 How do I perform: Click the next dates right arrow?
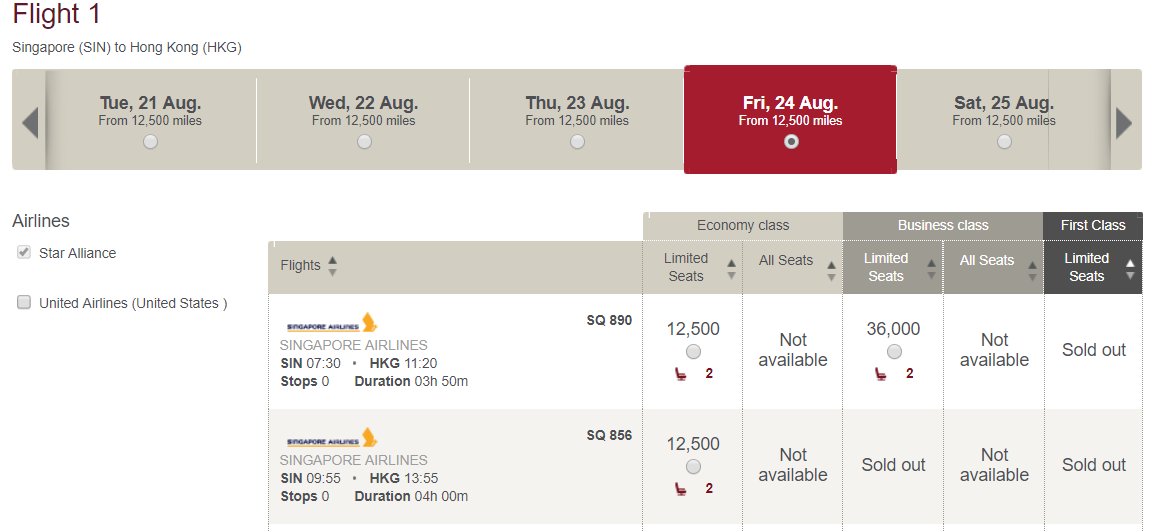[1124, 123]
